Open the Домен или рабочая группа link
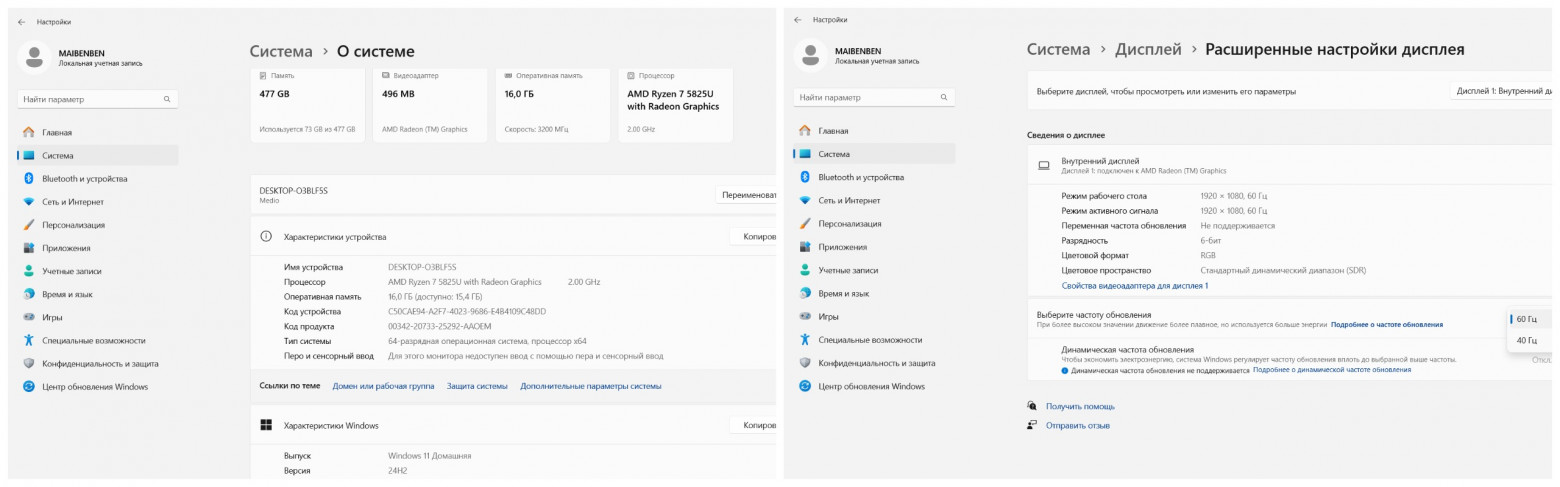 pyautogui.click(x=383, y=386)
